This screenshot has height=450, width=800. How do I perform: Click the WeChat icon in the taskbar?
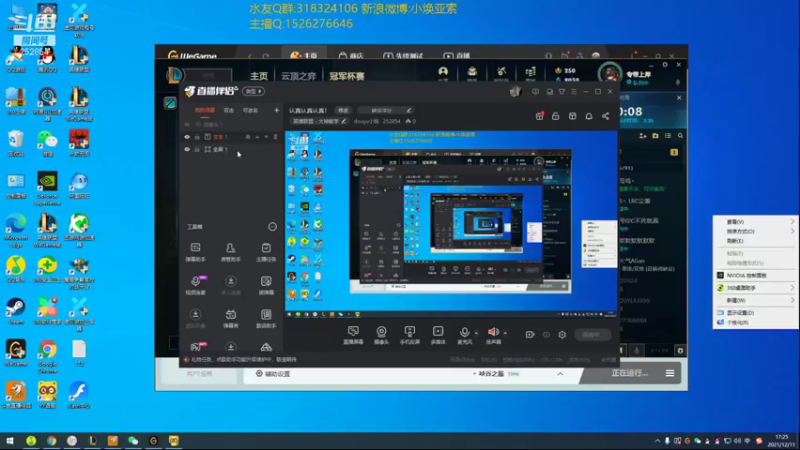pos(133,441)
